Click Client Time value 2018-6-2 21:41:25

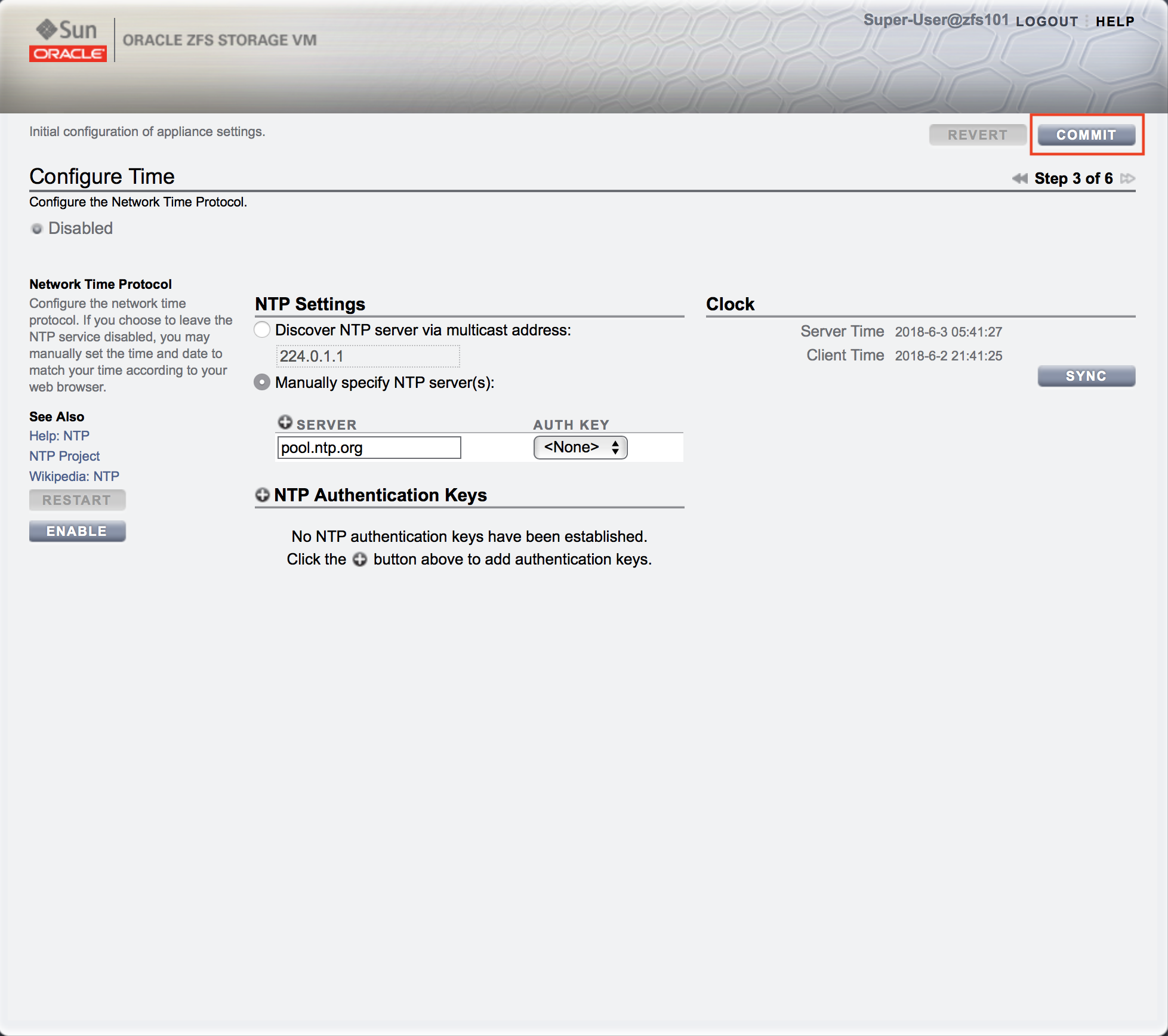(948, 356)
